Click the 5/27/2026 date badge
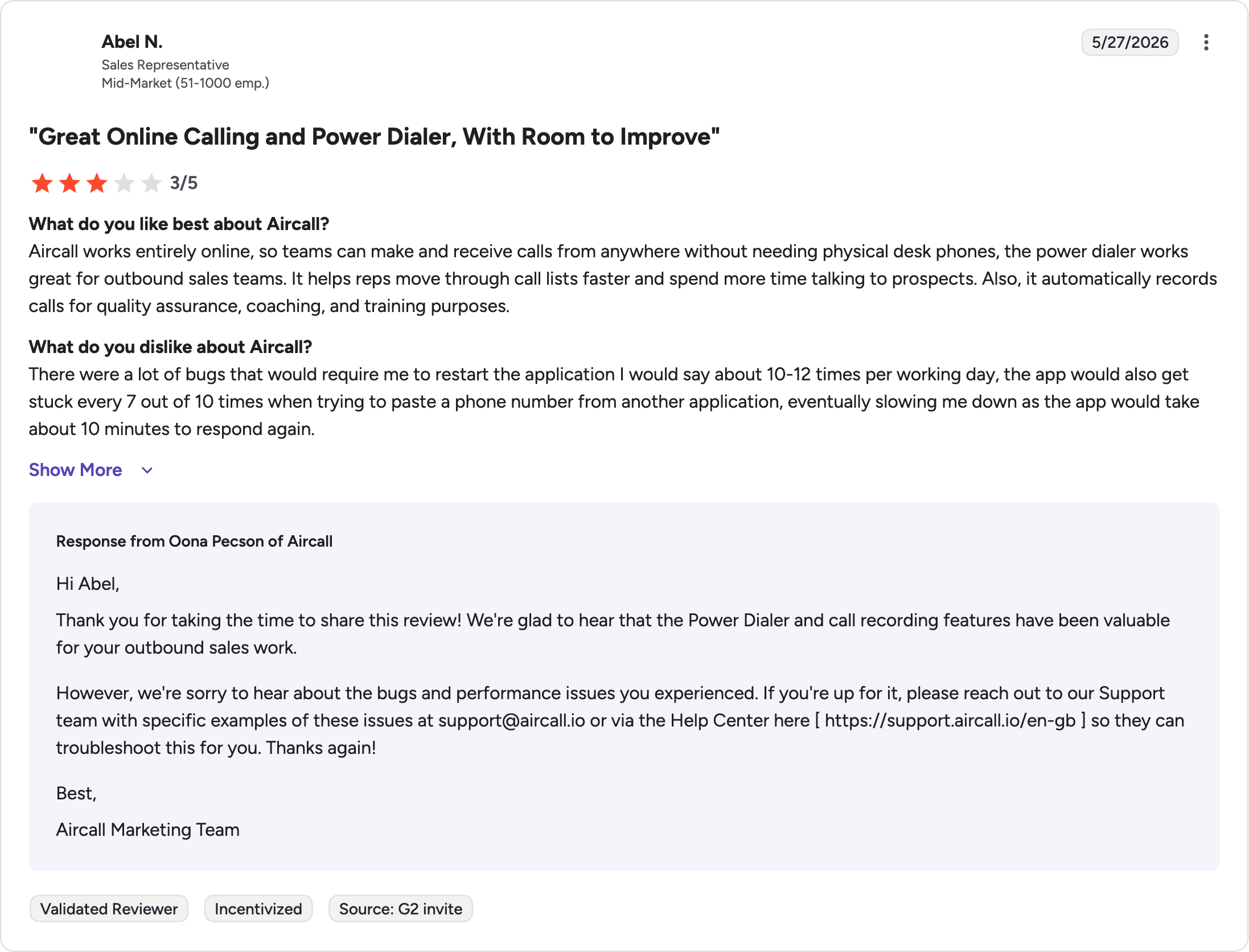Screen dimensions: 1249x952 click(x=1129, y=42)
